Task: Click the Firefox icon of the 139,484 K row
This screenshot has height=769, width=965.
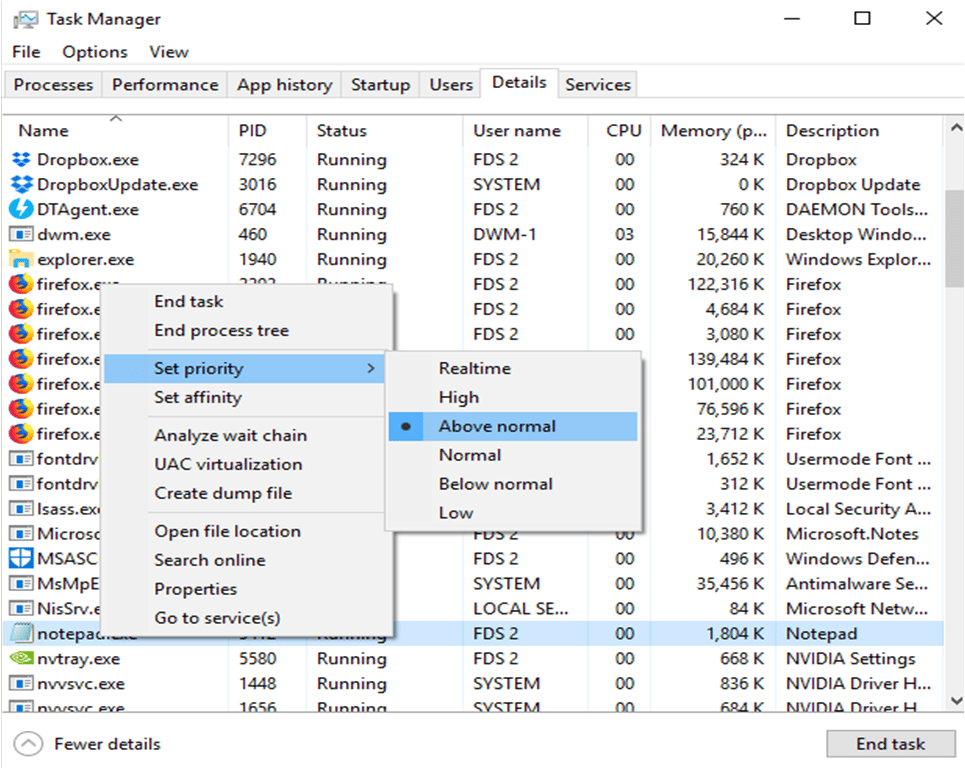Action: [21, 359]
